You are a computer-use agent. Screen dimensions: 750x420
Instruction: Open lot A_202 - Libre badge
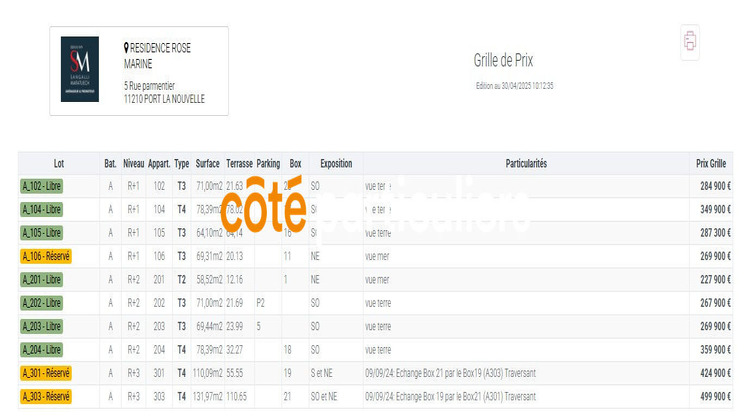click(41, 303)
